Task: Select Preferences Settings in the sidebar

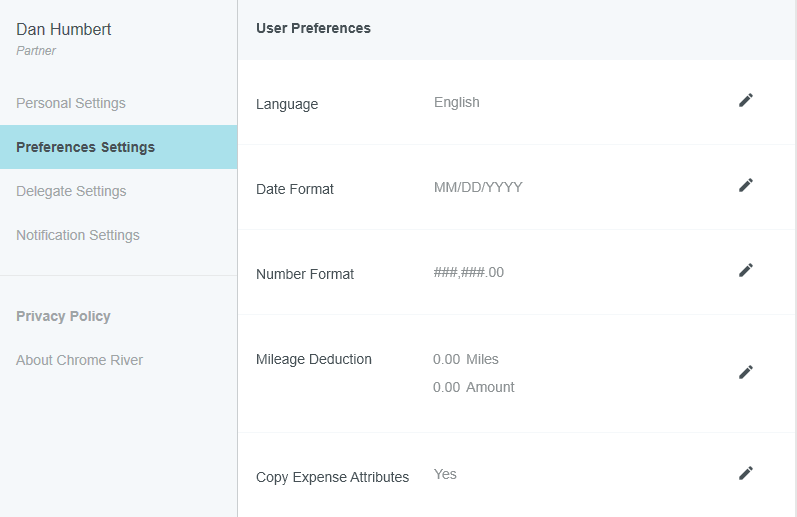Action: tap(86, 147)
